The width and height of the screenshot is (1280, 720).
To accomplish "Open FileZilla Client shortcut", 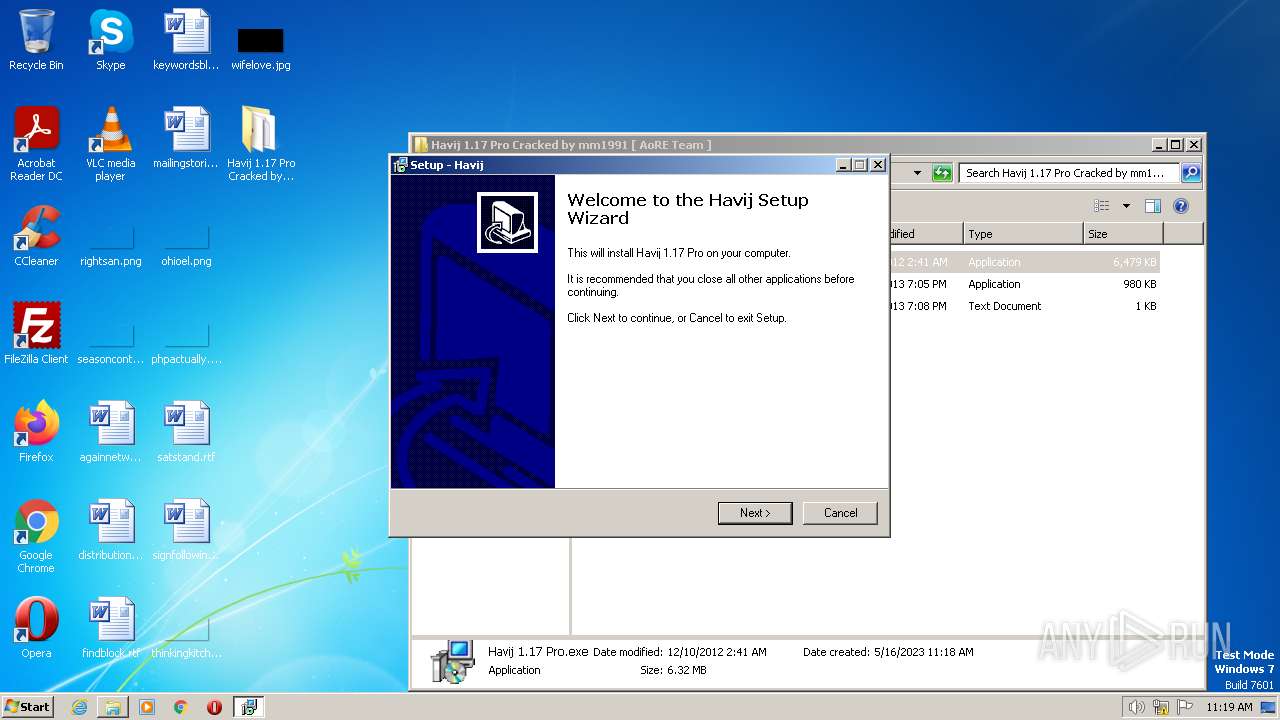I will 36,334.
